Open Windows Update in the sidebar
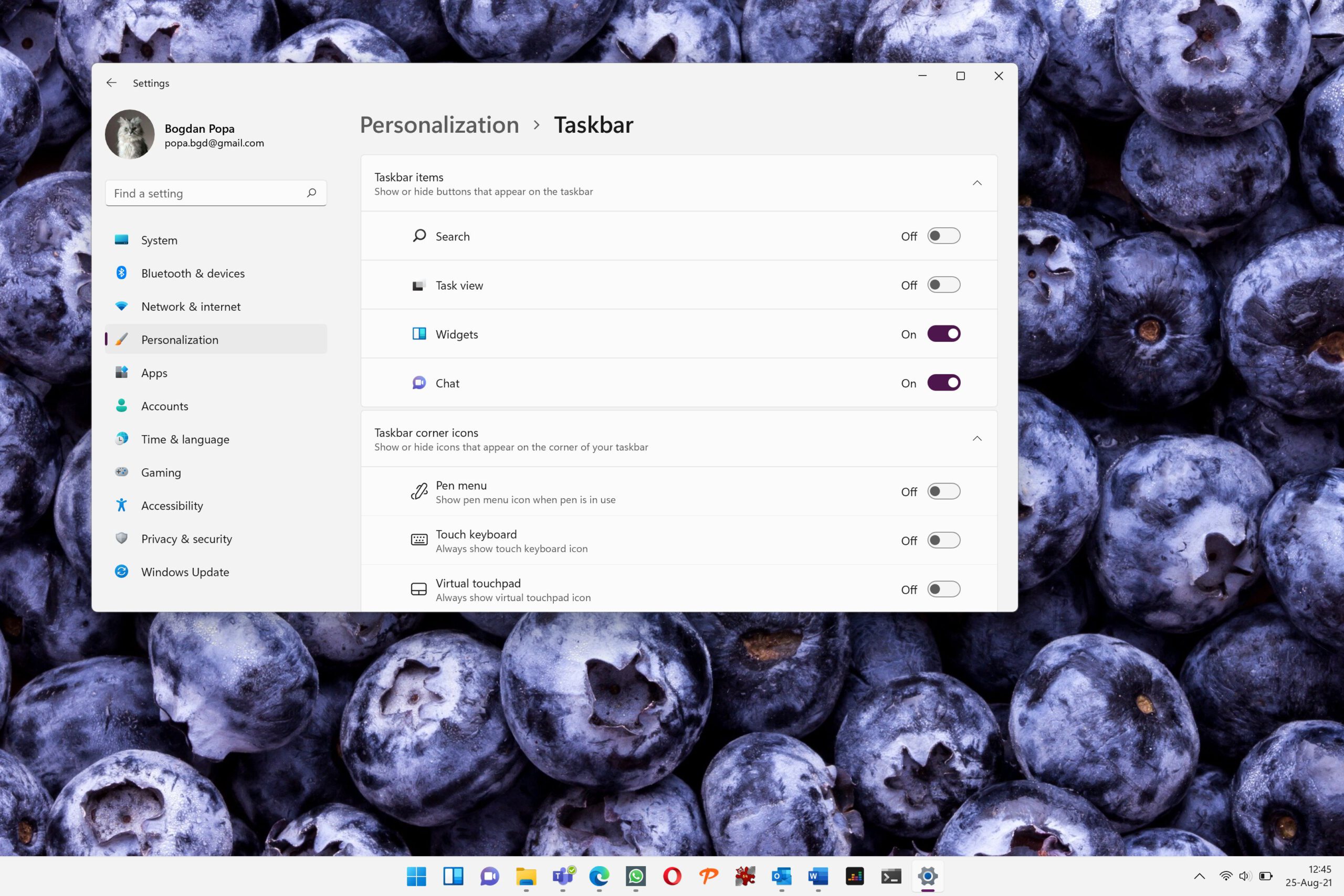The height and width of the screenshot is (896, 1344). 185,572
